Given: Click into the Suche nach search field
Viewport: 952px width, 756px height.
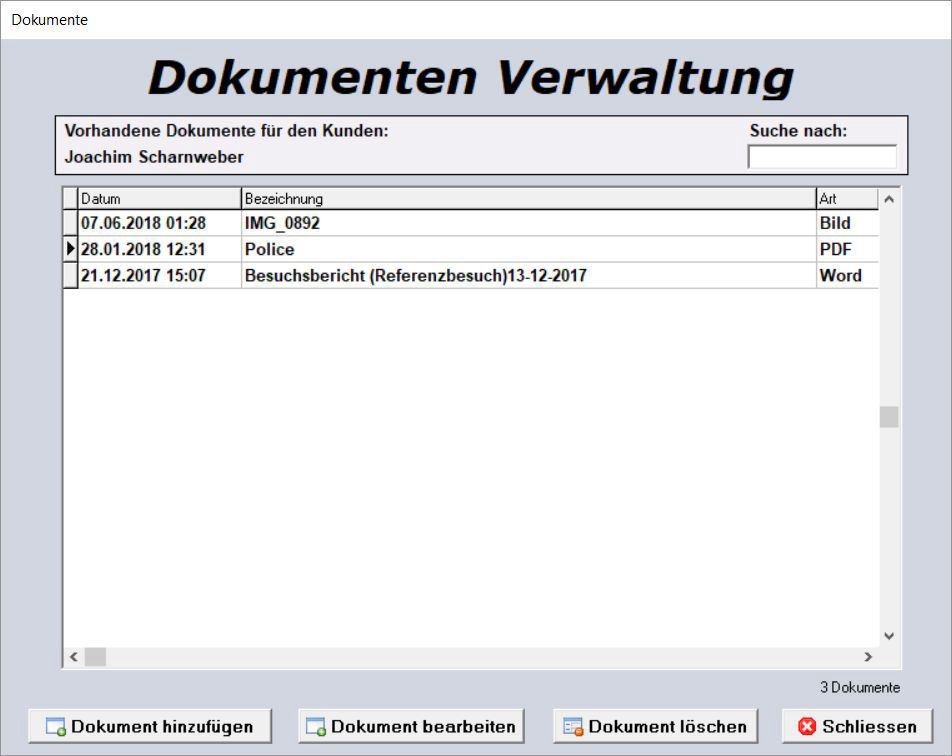Looking at the screenshot, I should (822, 157).
